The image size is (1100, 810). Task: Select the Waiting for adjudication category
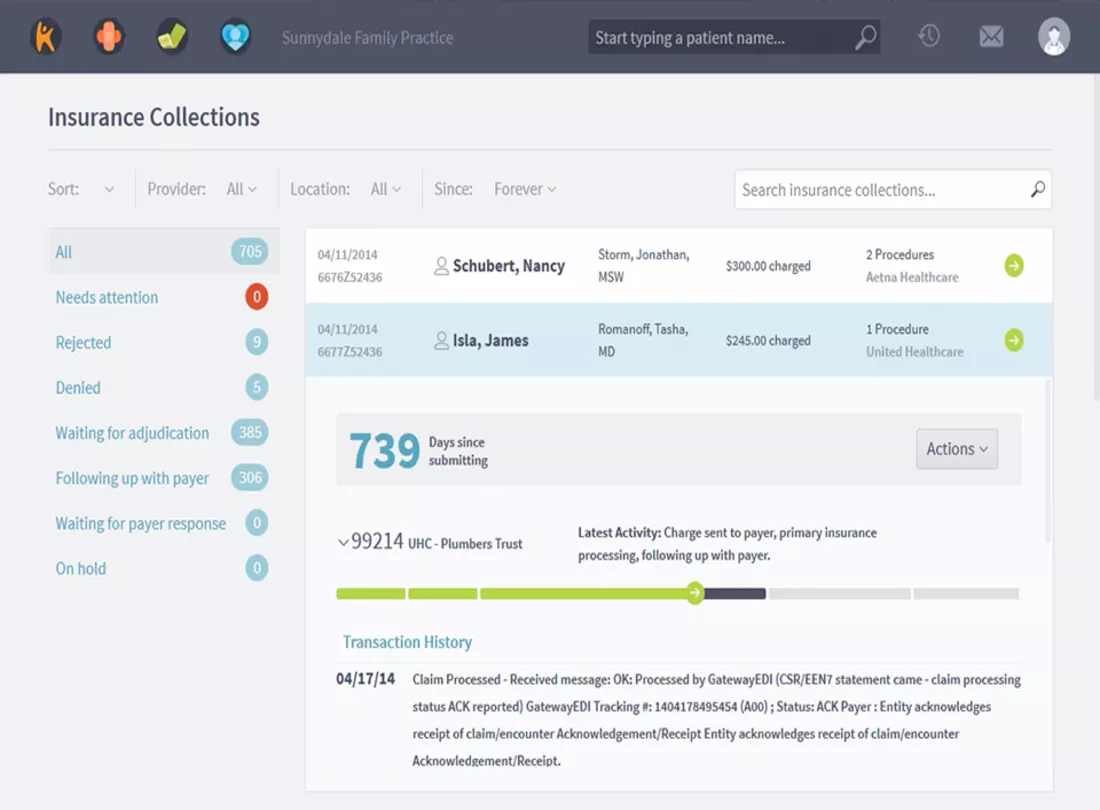pos(131,433)
